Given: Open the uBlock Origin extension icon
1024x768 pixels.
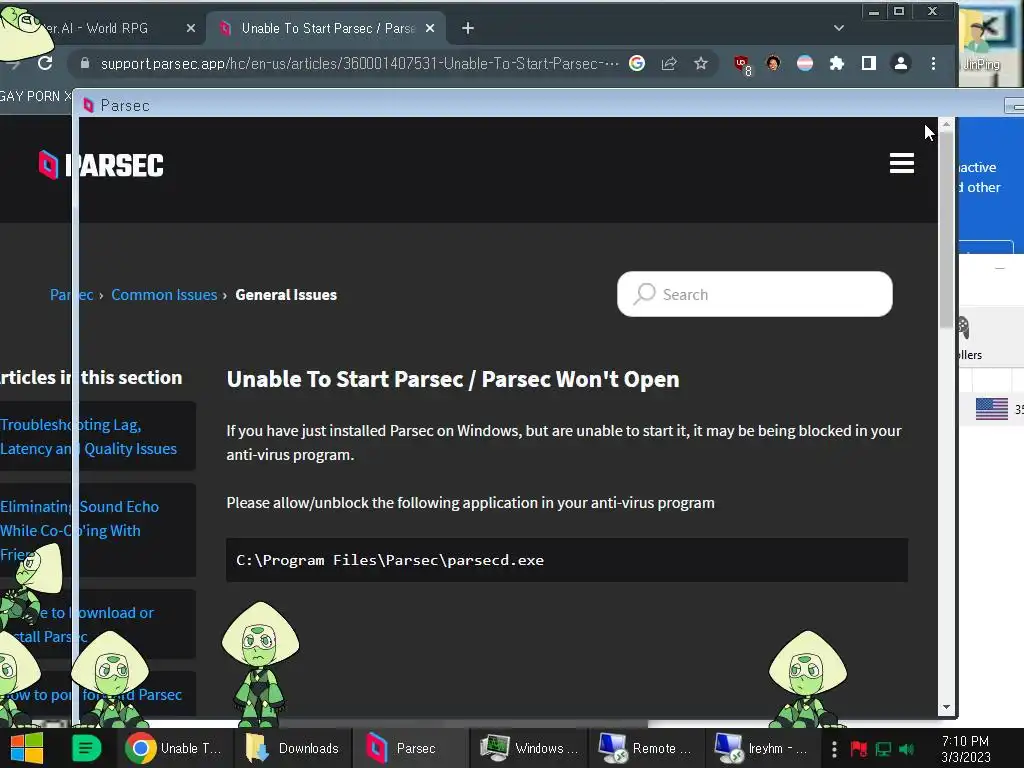Looking at the screenshot, I should pos(743,65).
